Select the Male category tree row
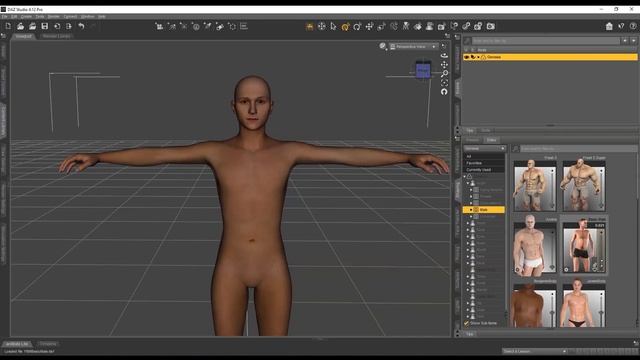The height and width of the screenshot is (360, 640). pyautogui.click(x=484, y=210)
